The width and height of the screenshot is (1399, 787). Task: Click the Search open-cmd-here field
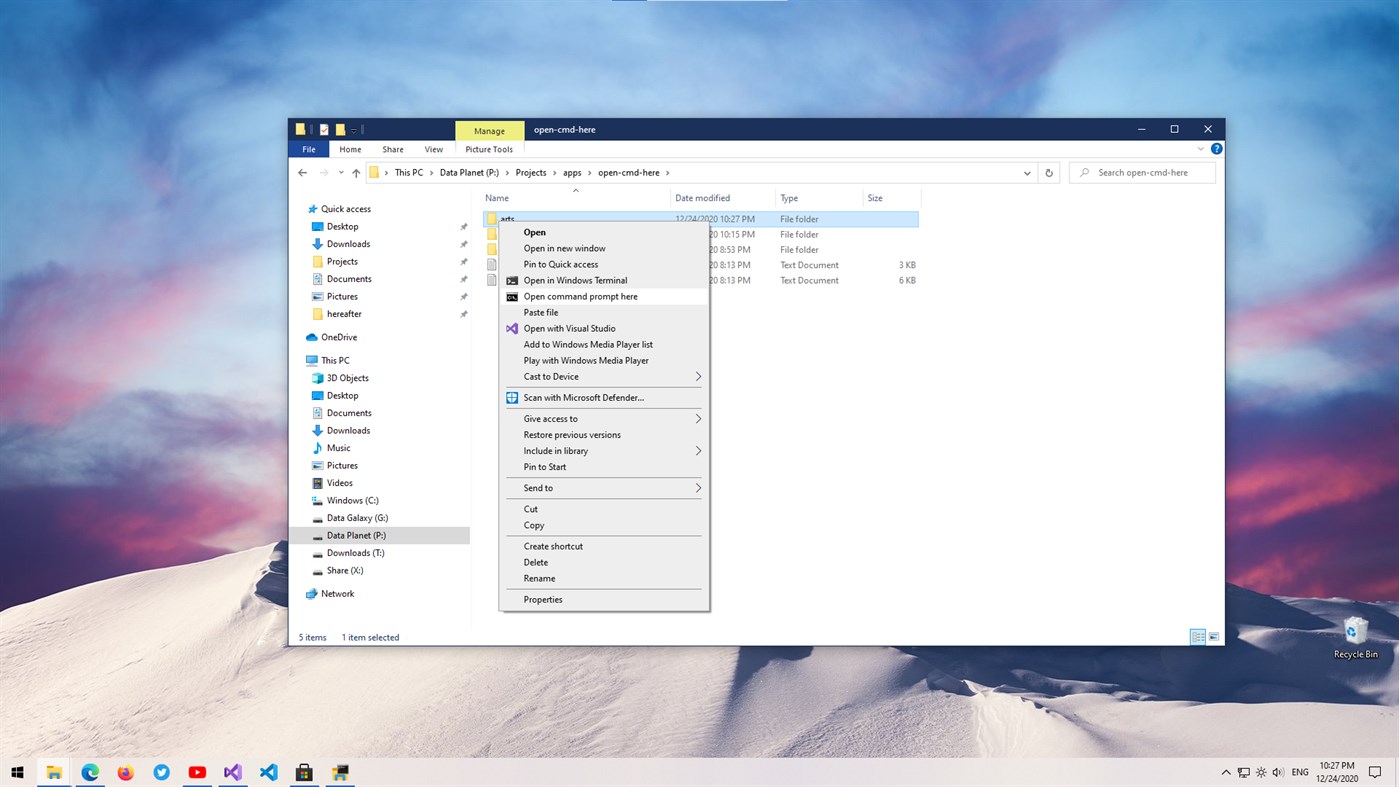(1142, 173)
